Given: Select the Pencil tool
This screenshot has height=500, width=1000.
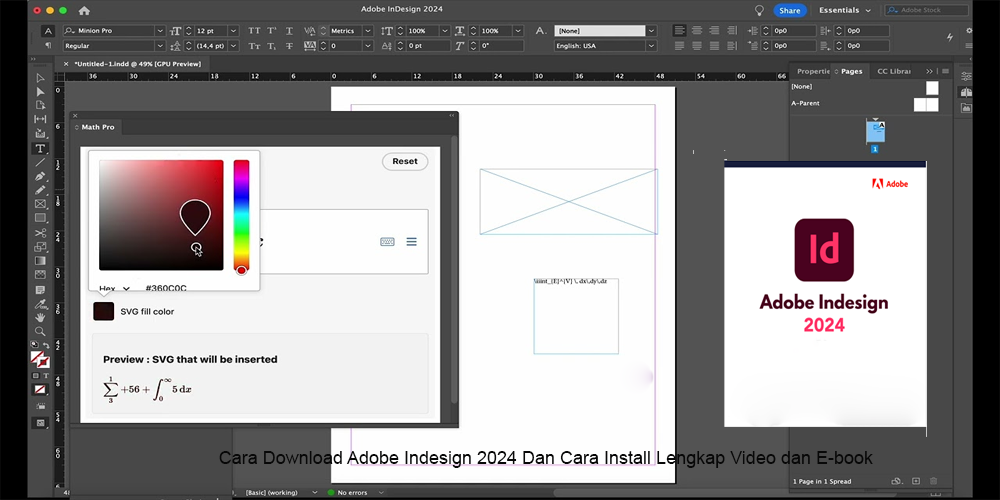Looking at the screenshot, I should 40,190.
